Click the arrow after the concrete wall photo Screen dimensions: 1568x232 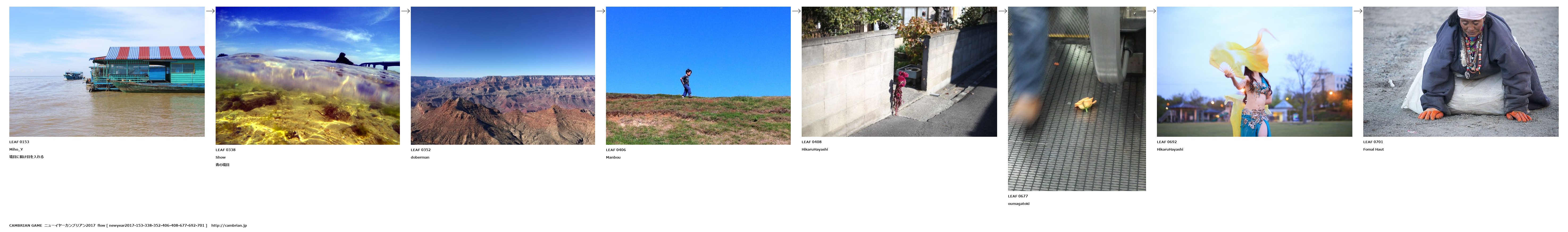coord(1002,11)
